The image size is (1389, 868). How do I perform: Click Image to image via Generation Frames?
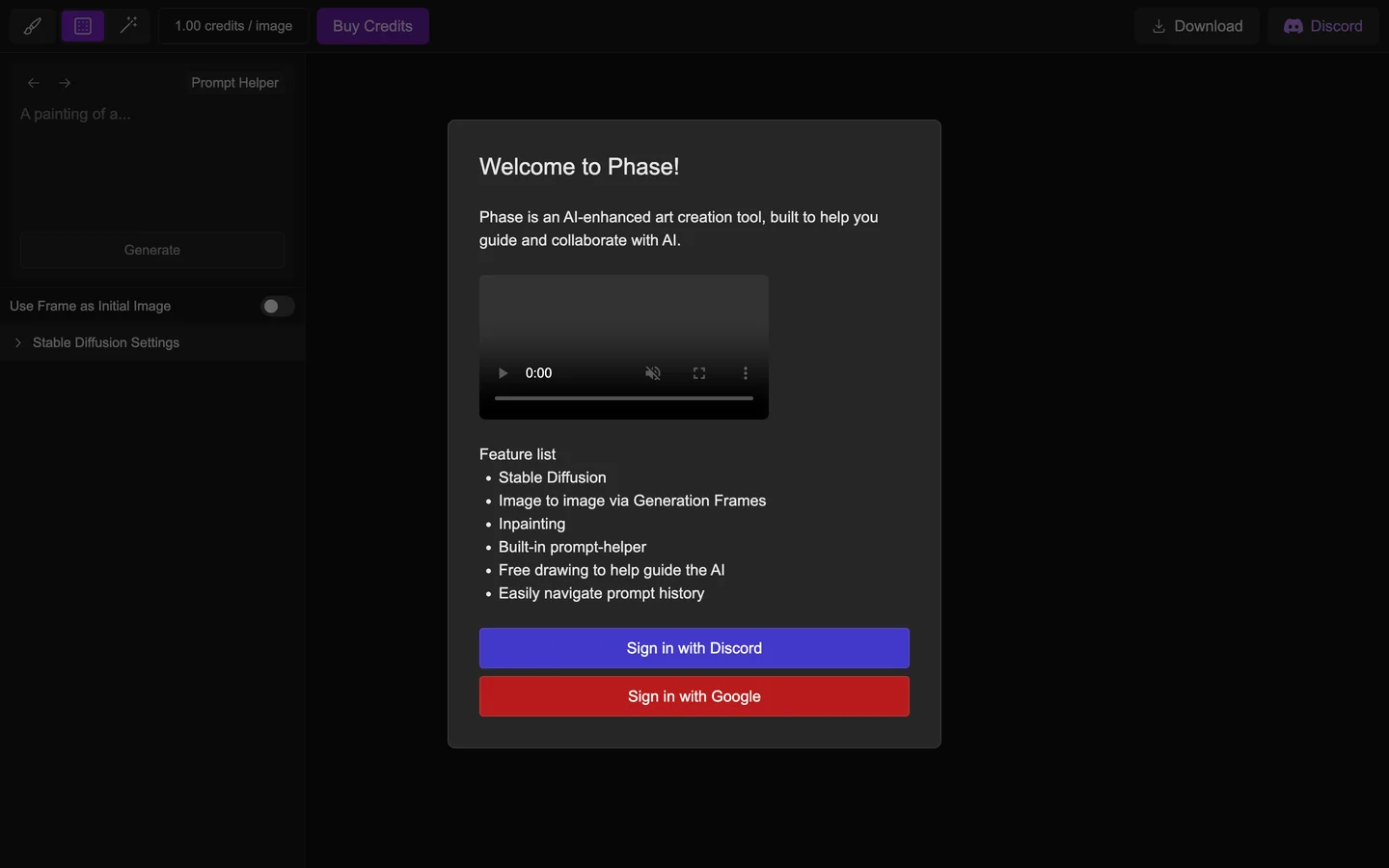pos(633,501)
